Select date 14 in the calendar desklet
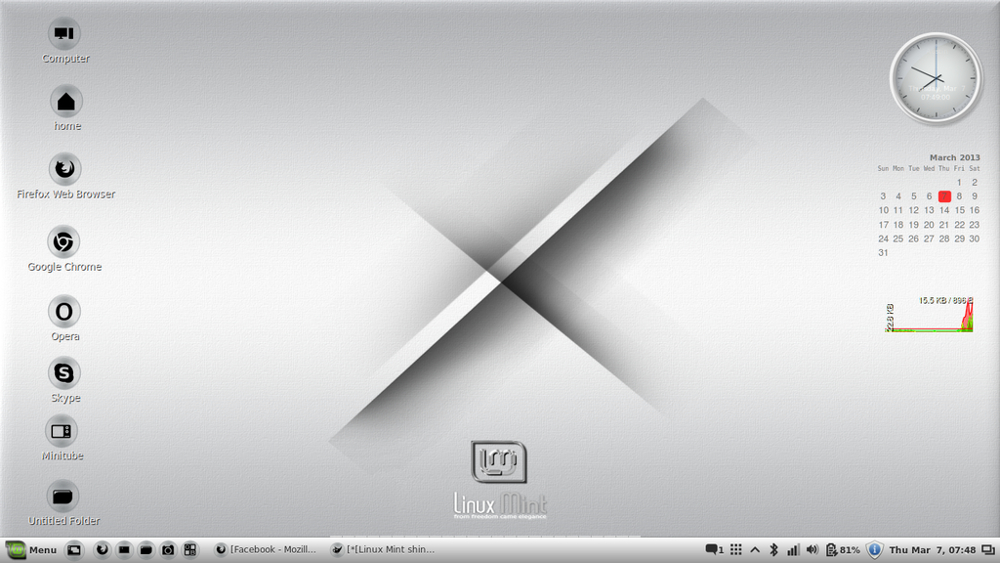 (945, 210)
